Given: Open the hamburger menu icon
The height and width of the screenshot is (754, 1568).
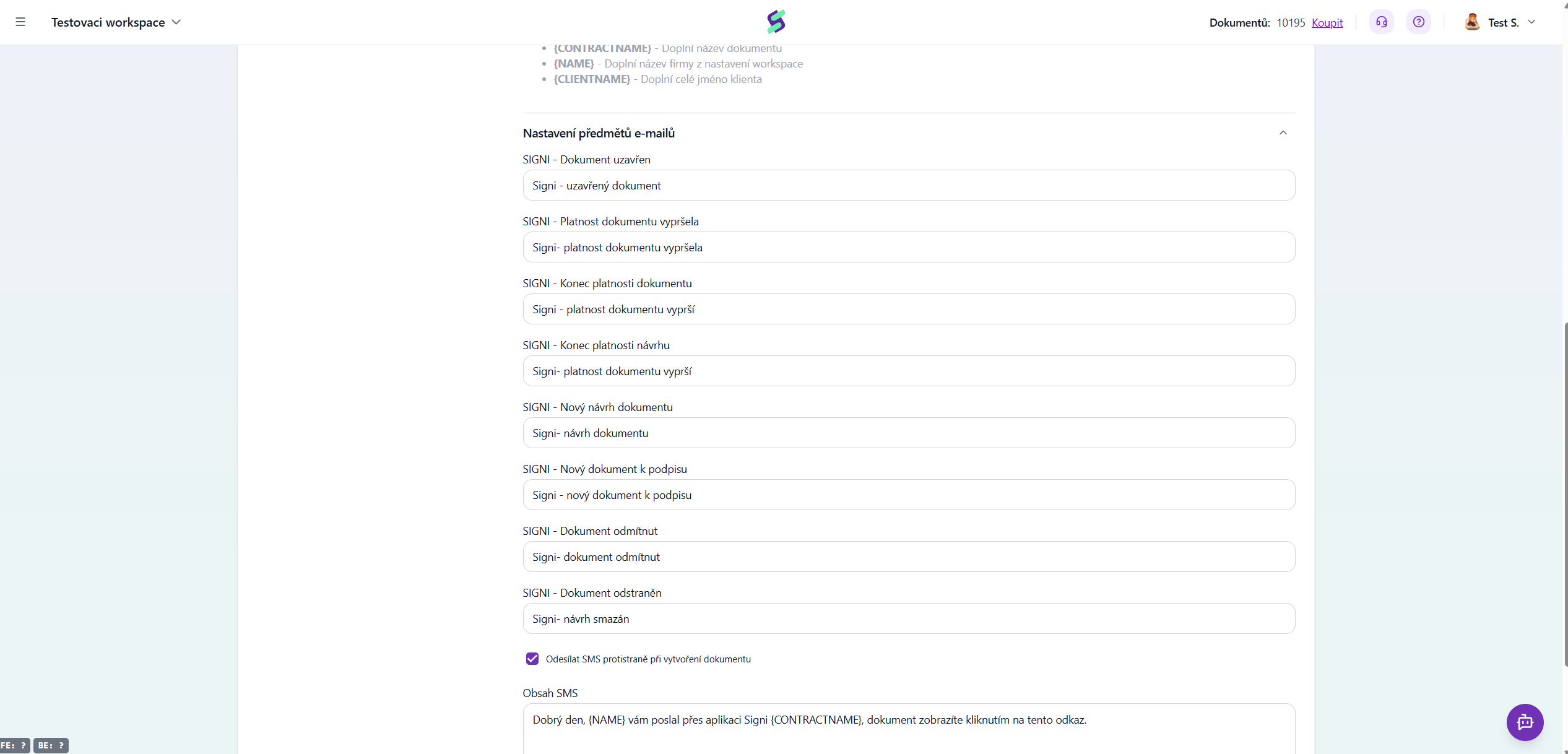Looking at the screenshot, I should [20, 22].
